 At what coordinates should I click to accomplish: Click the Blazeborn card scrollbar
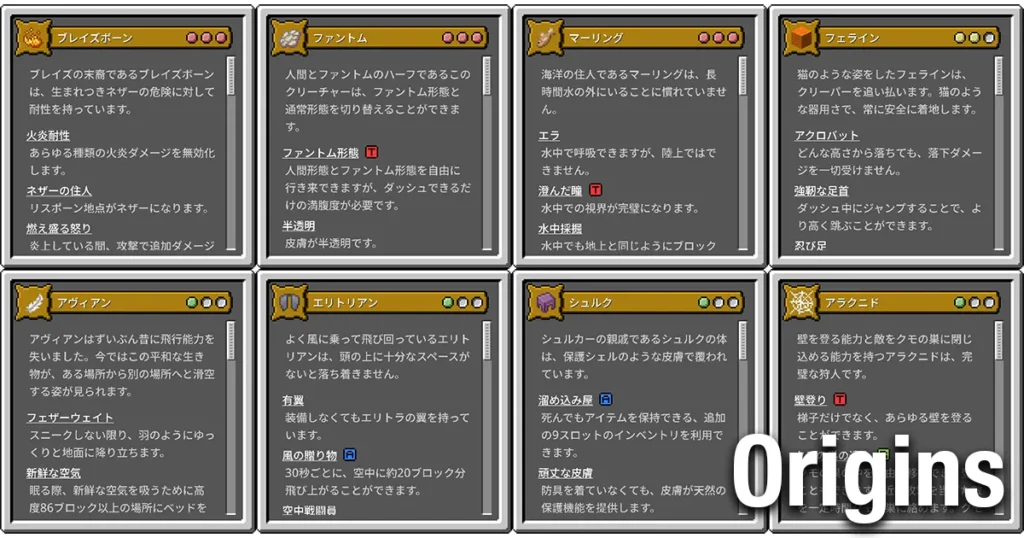(231, 153)
